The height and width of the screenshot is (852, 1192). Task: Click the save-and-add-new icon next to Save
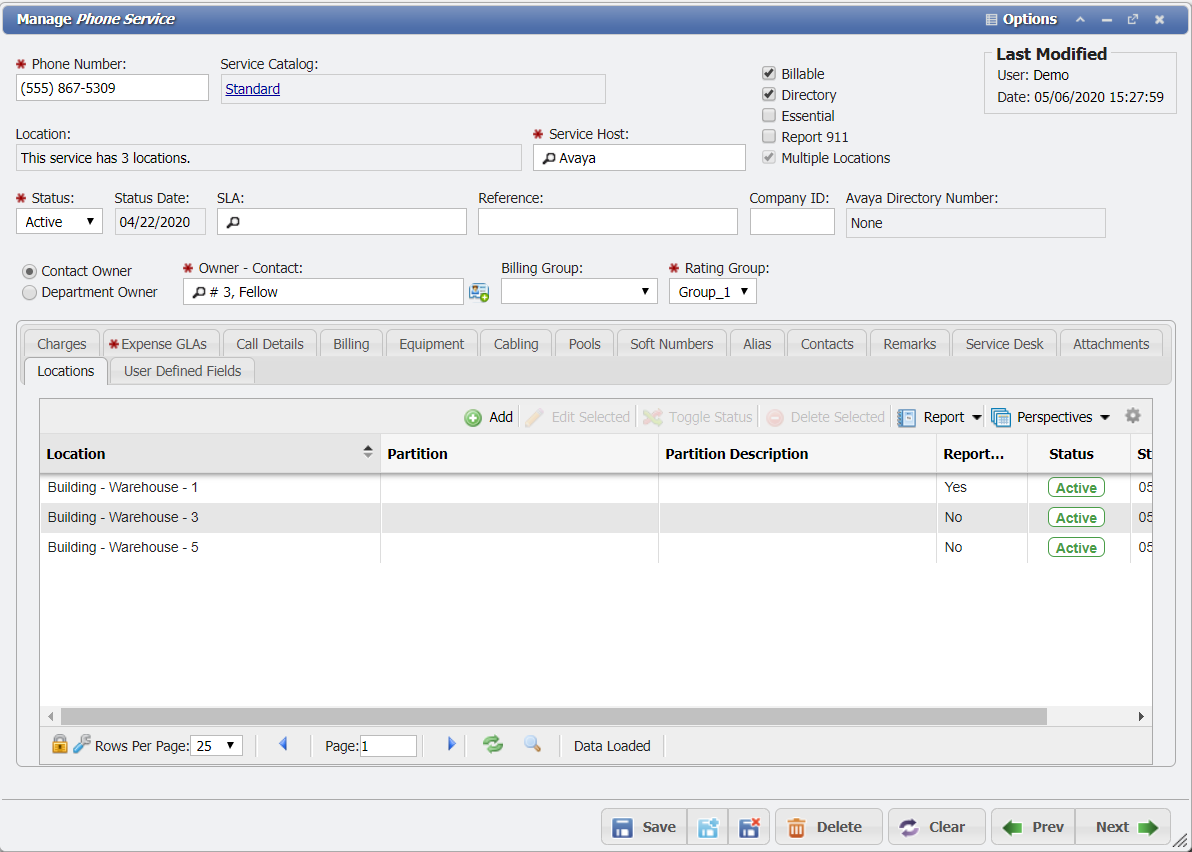(x=708, y=827)
